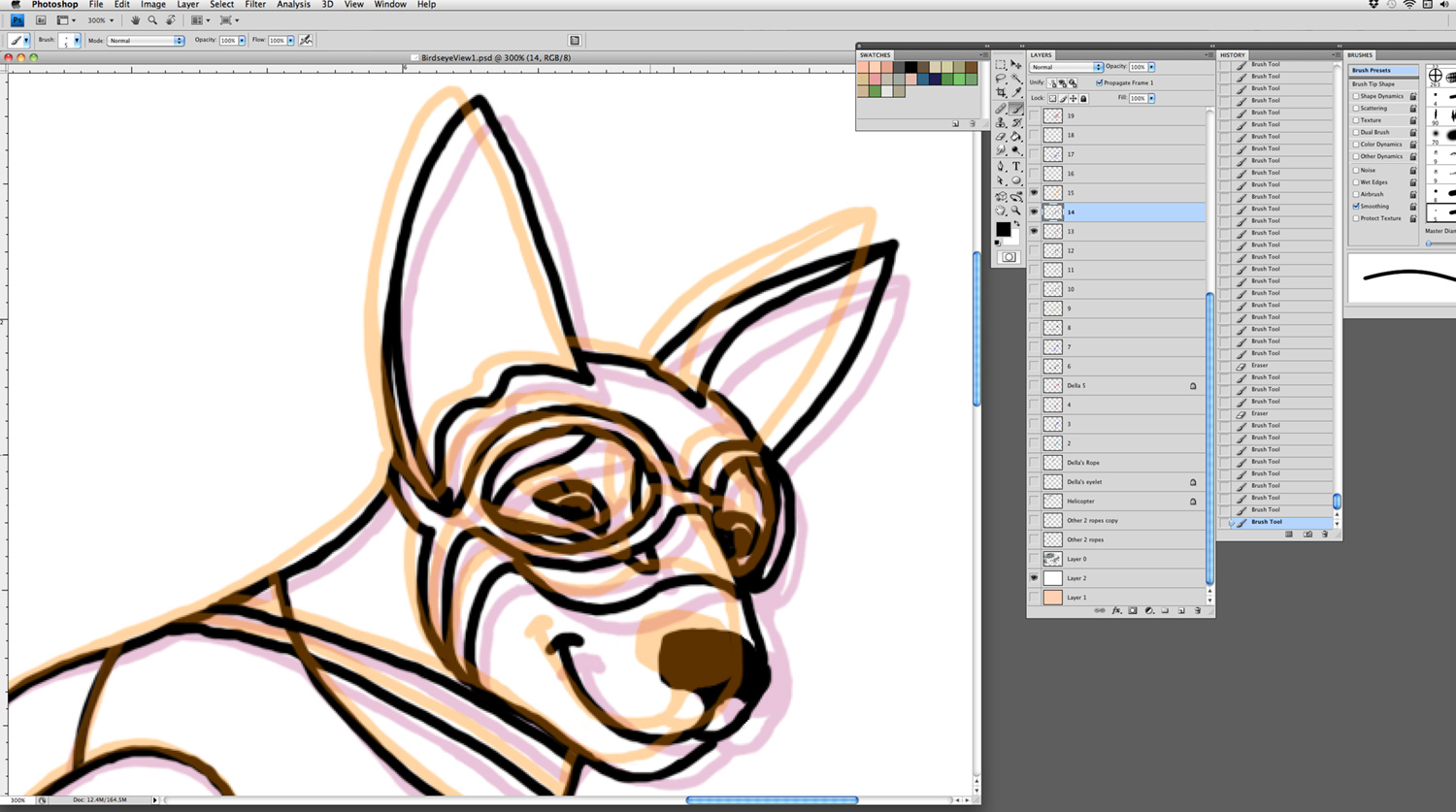Select the Clone Stamp tool

tap(1000, 122)
